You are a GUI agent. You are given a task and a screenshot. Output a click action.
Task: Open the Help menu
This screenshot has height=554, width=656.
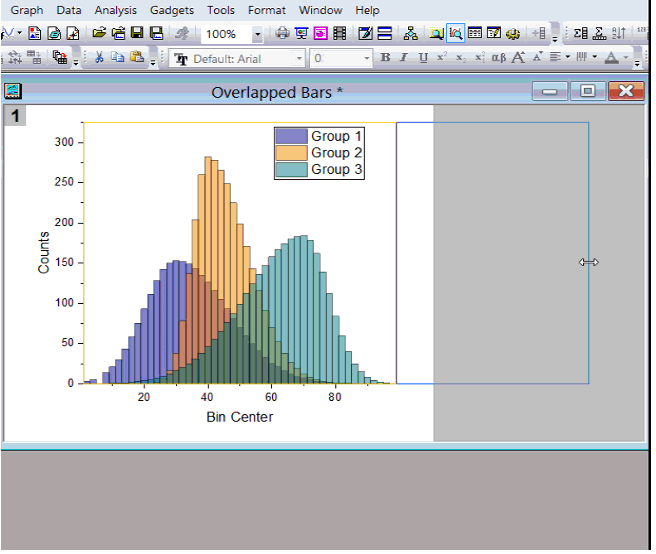click(x=367, y=10)
